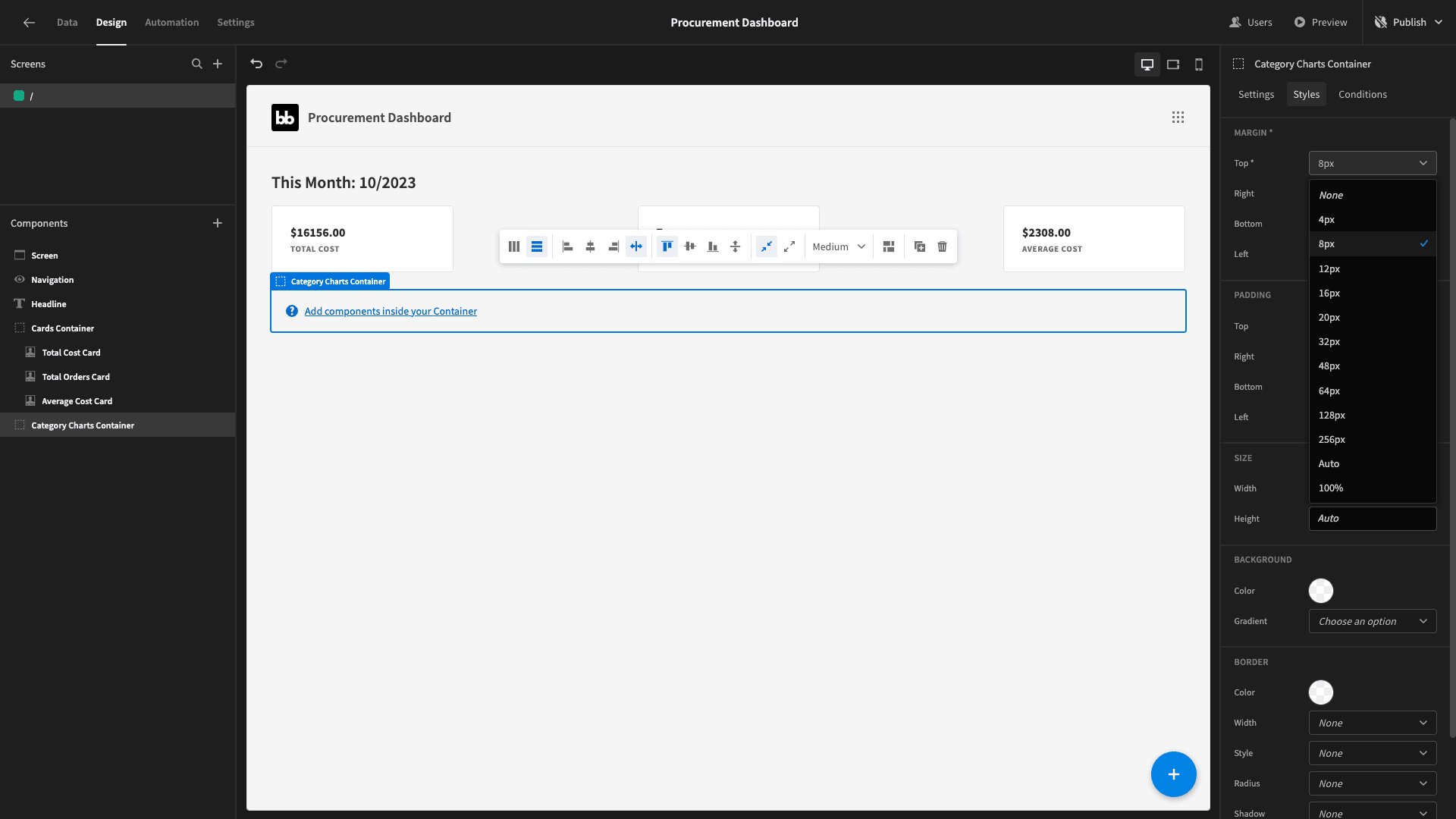The image size is (1456, 819).
Task: Open the Gradient 'Choose an option' dropdown
Action: (x=1373, y=621)
